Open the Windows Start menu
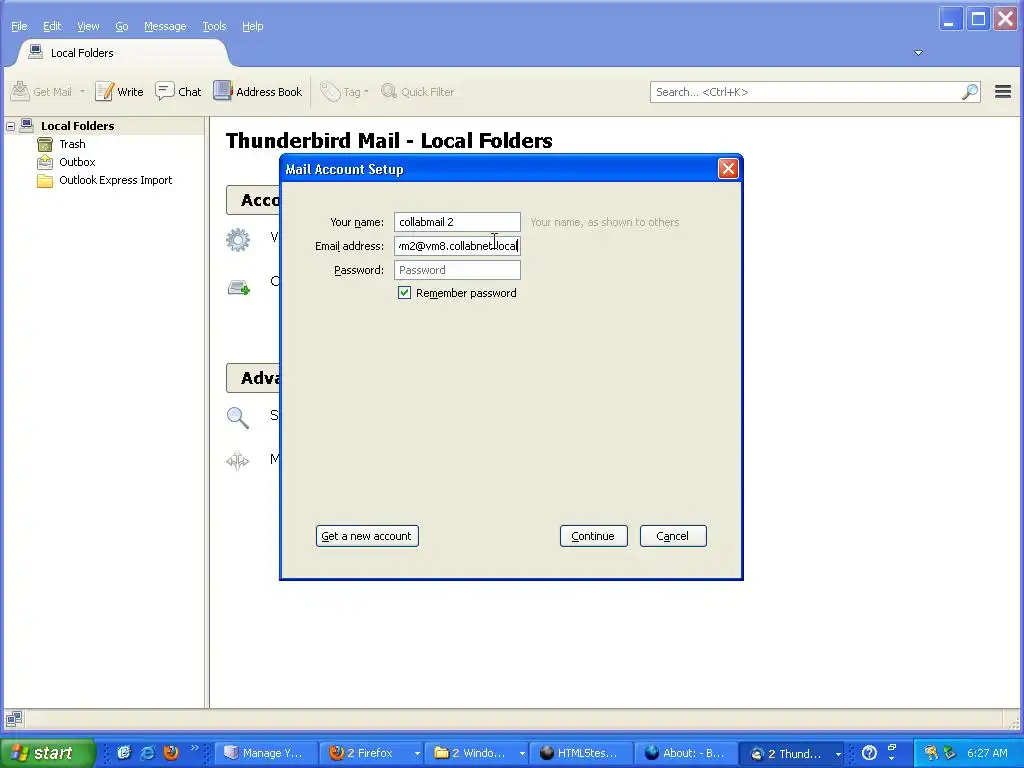This screenshot has width=1024, height=768. (x=47, y=753)
